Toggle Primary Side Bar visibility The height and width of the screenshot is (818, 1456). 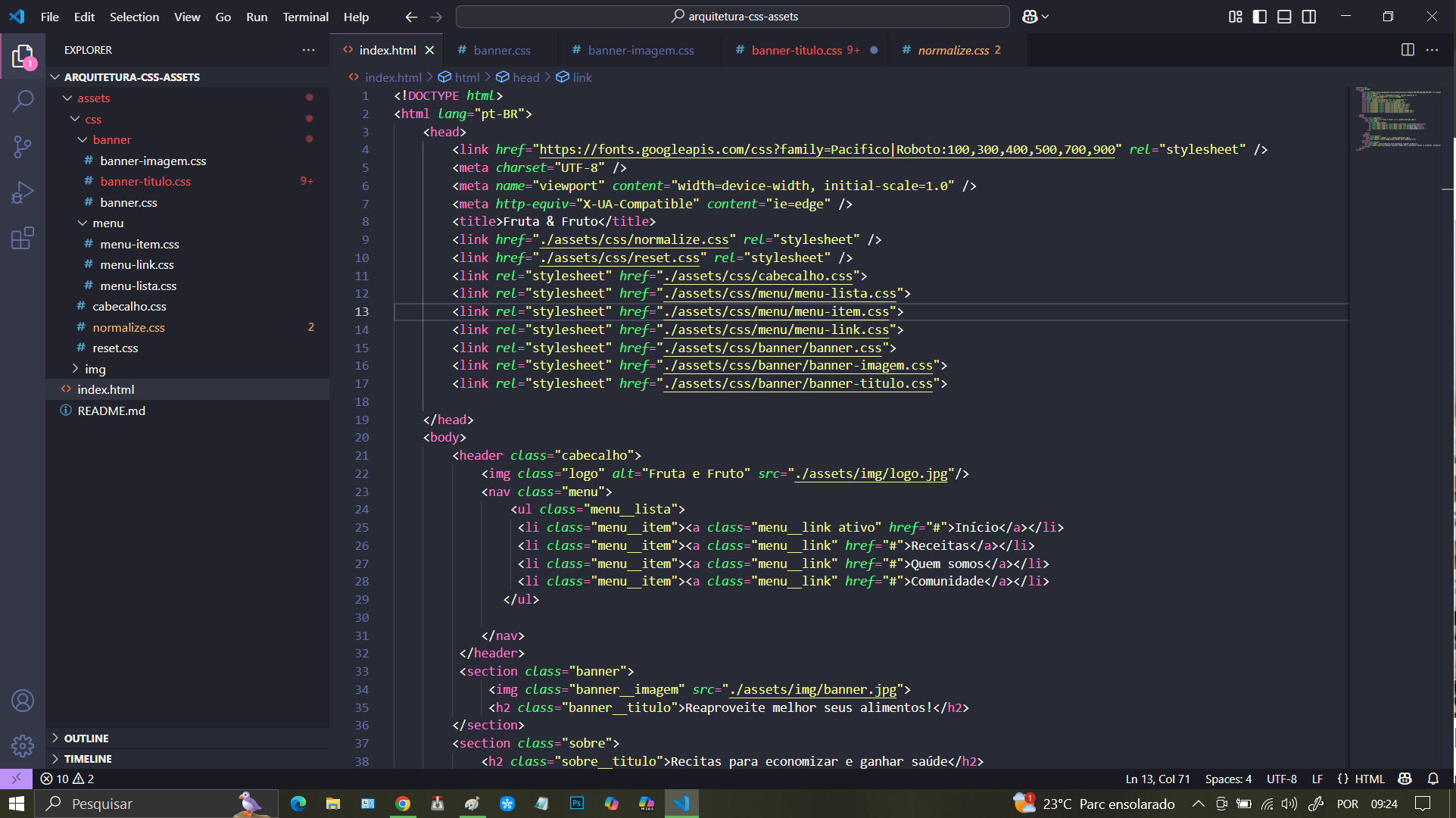click(x=1260, y=17)
